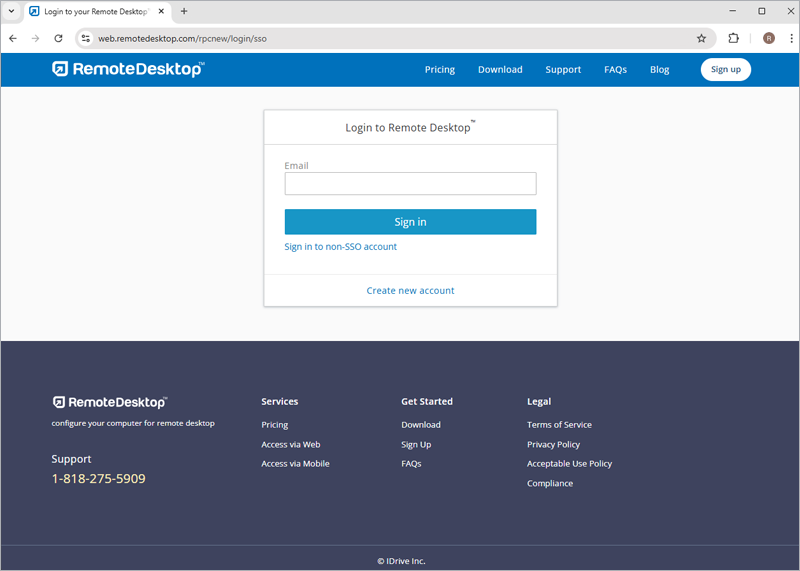Select the Create new account link
800x571 pixels.
(x=410, y=291)
